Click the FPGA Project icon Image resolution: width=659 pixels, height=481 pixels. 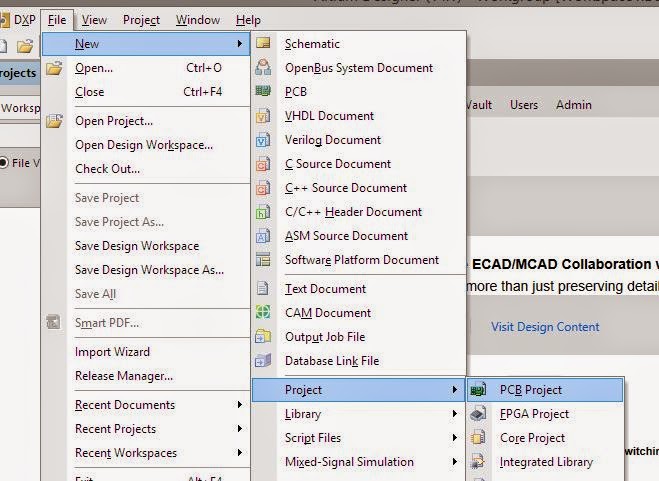coord(478,414)
